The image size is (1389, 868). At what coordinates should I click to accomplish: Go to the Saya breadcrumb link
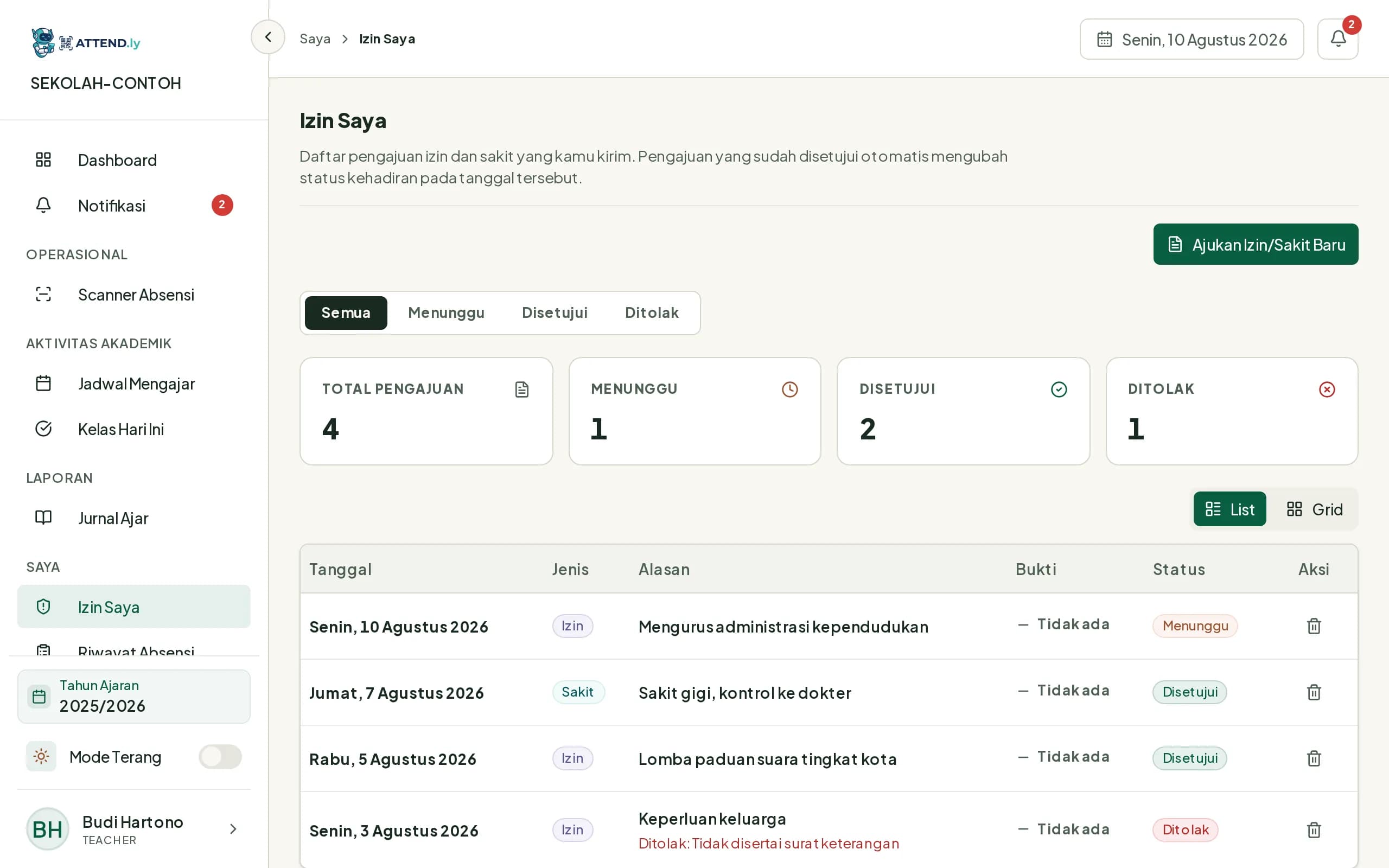click(x=315, y=39)
